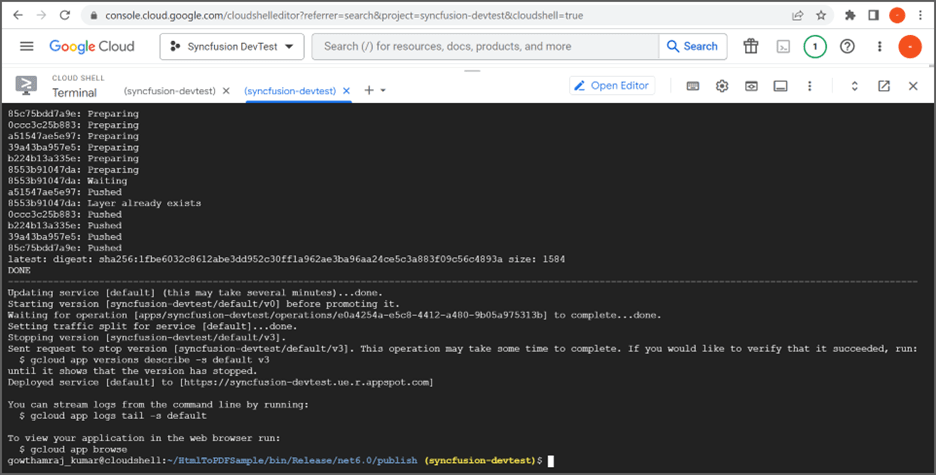The image size is (936, 475).
Task: Click the Open Editor button
Action: click(612, 86)
